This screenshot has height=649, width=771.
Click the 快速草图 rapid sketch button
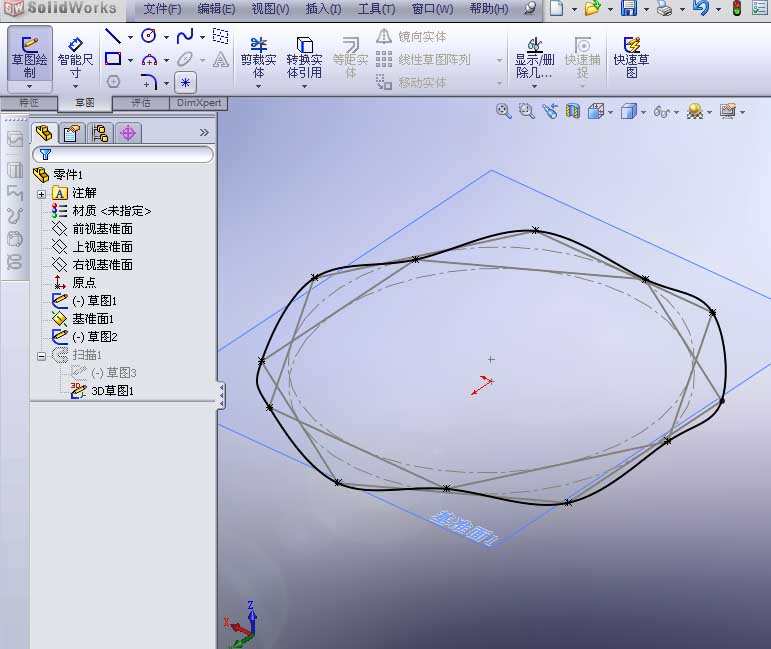pos(631,57)
